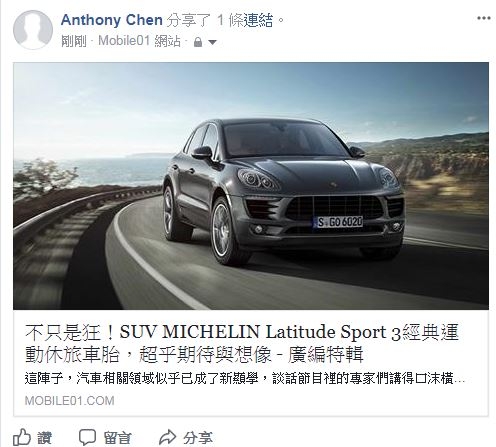Expand the privacy audience dropdown arrow

[x=212, y=42]
